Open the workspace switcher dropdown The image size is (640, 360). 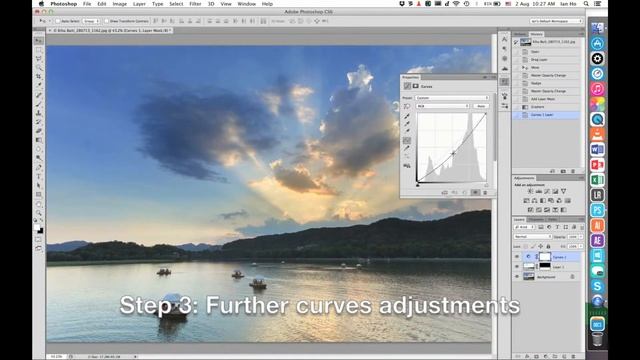(x=556, y=21)
